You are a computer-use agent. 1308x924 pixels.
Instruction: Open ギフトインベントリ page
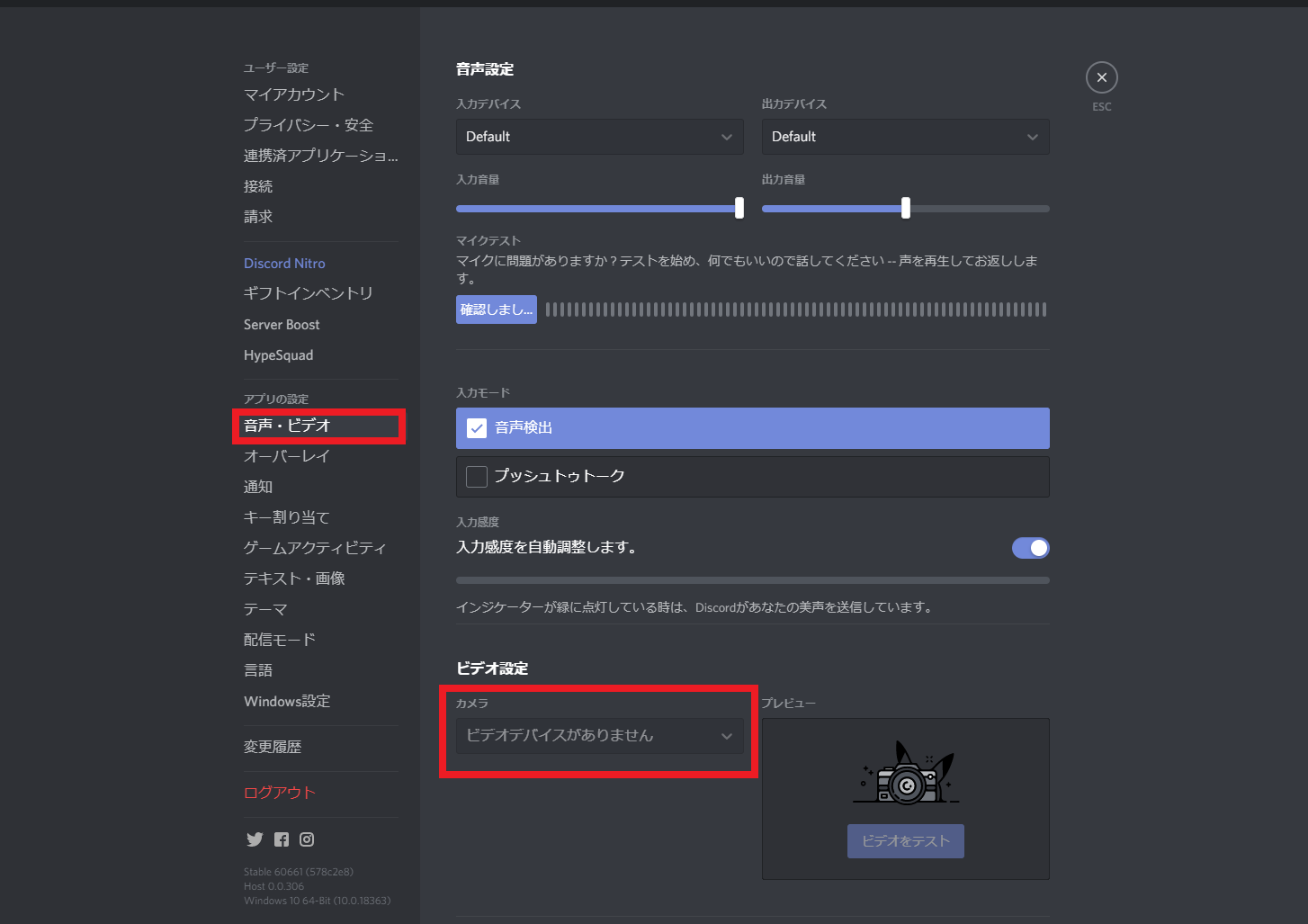pyautogui.click(x=309, y=293)
